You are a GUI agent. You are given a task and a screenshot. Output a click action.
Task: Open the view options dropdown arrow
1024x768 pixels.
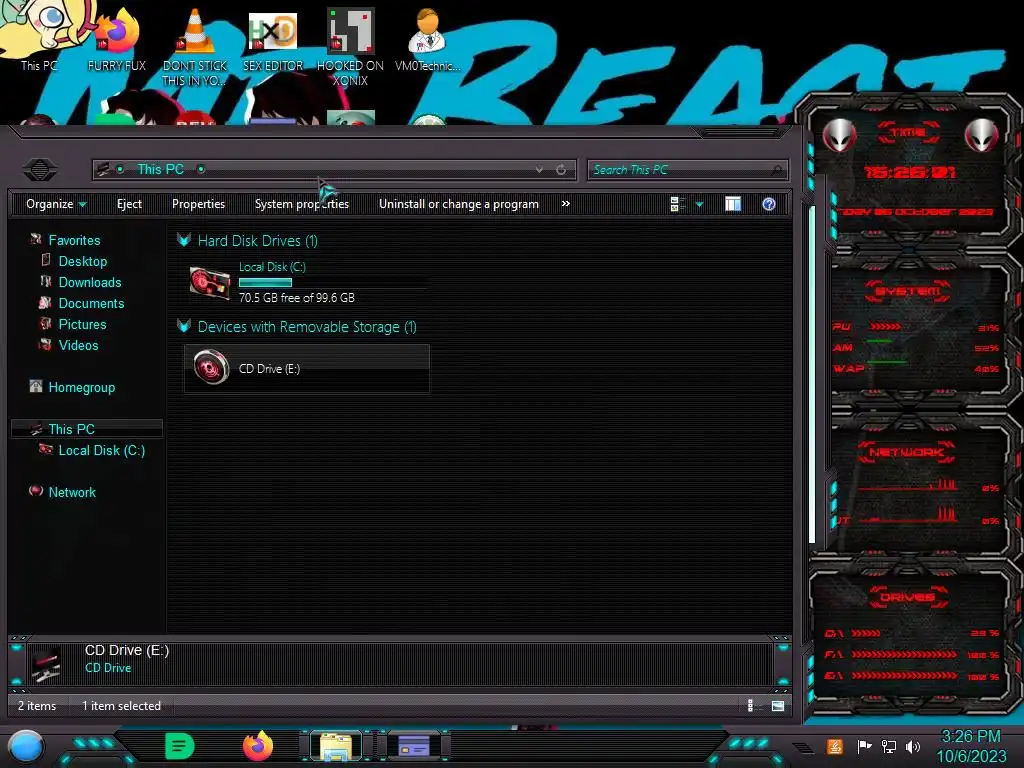tap(699, 204)
